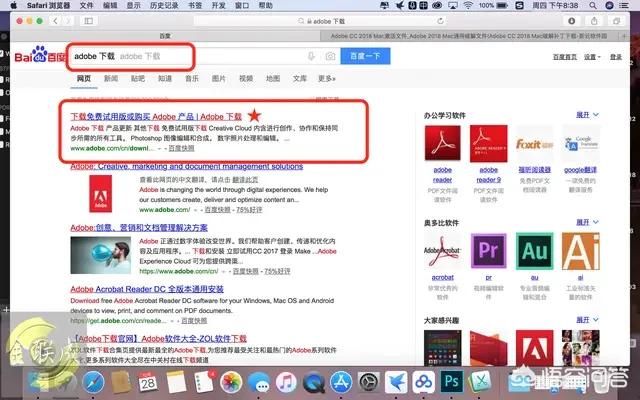Open the 历史记录 menu
640x400 pixels.
tap(164, 5)
